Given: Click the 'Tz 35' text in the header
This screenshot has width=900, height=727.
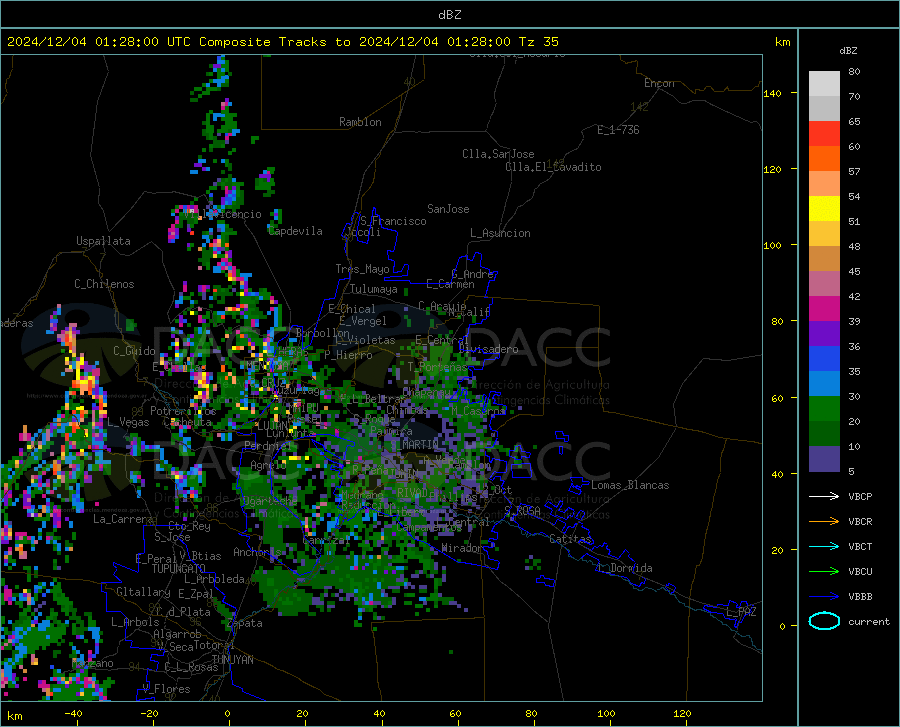Looking at the screenshot, I should click(x=538, y=42).
